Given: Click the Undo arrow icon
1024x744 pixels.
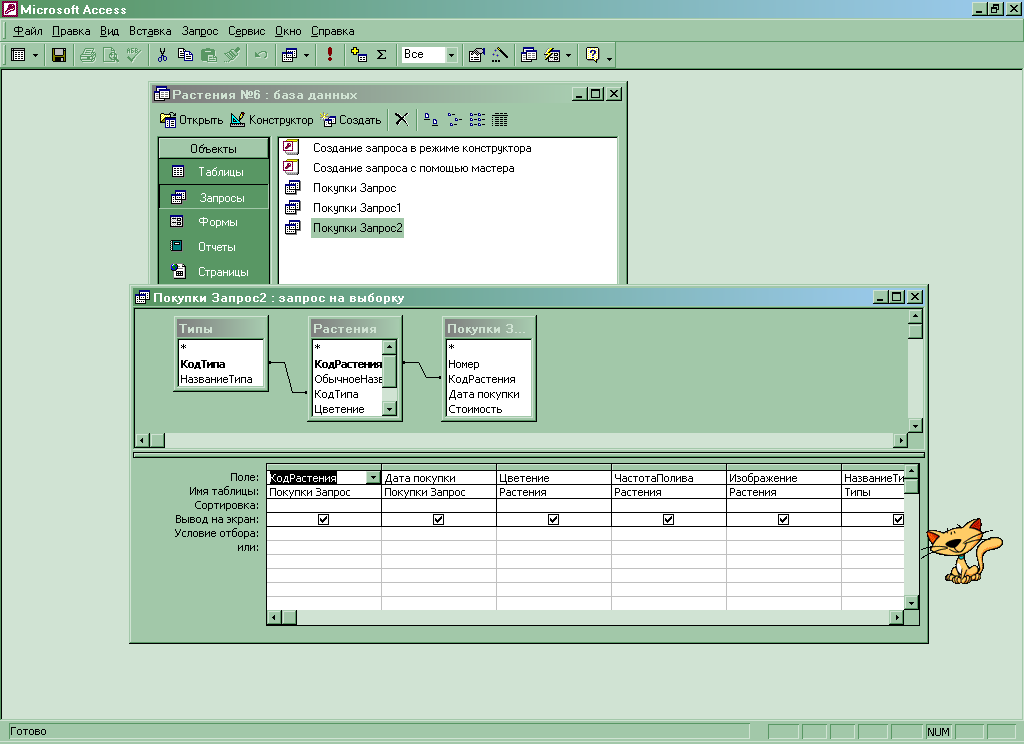Looking at the screenshot, I should pyautogui.click(x=261, y=55).
